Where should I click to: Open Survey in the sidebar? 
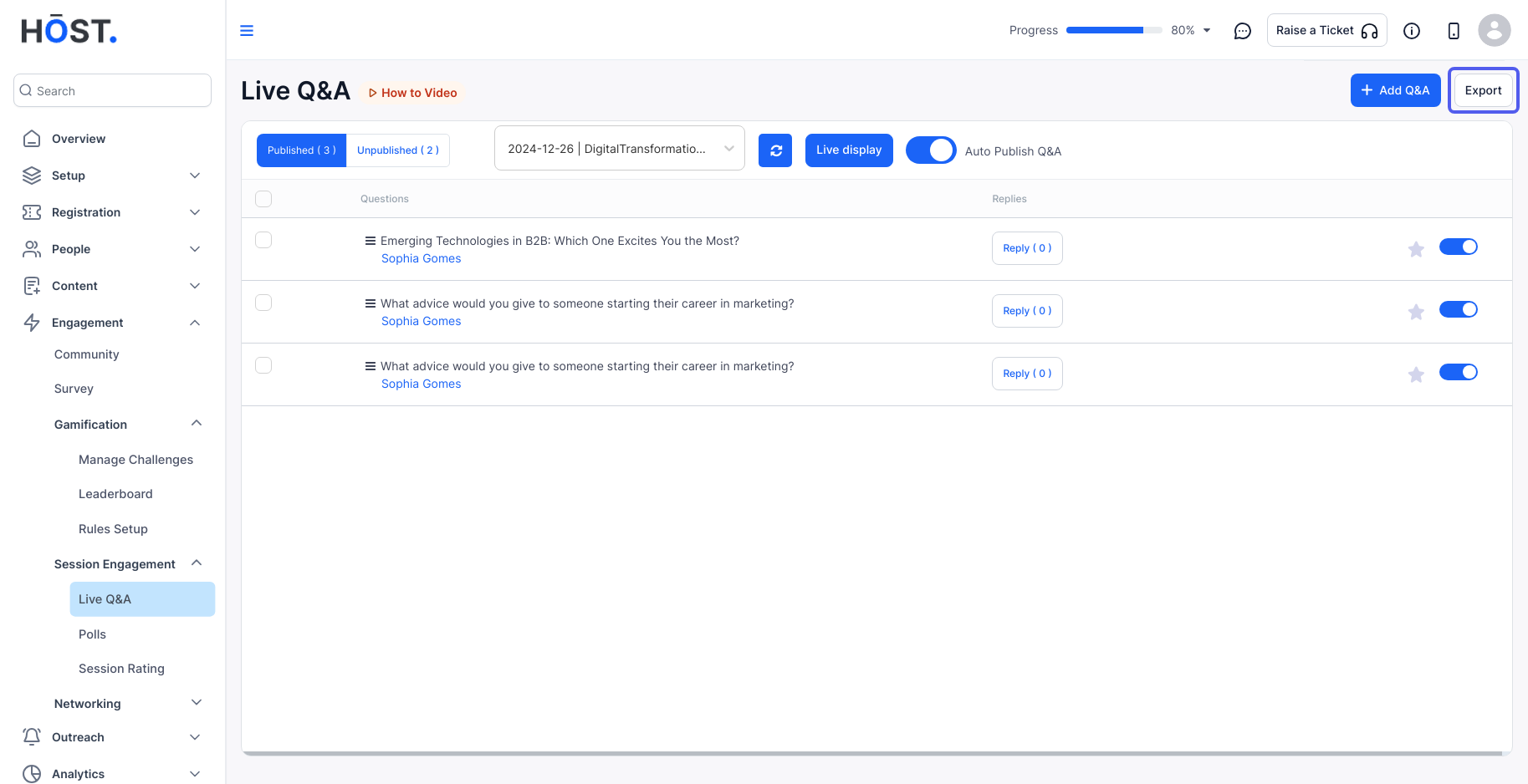coord(74,389)
